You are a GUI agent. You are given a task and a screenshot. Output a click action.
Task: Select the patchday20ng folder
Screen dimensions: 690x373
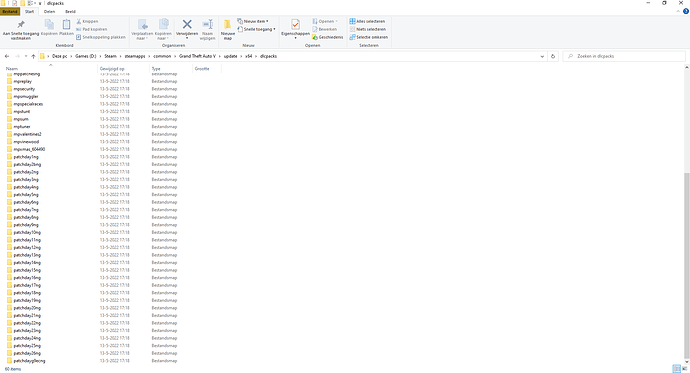(27, 308)
